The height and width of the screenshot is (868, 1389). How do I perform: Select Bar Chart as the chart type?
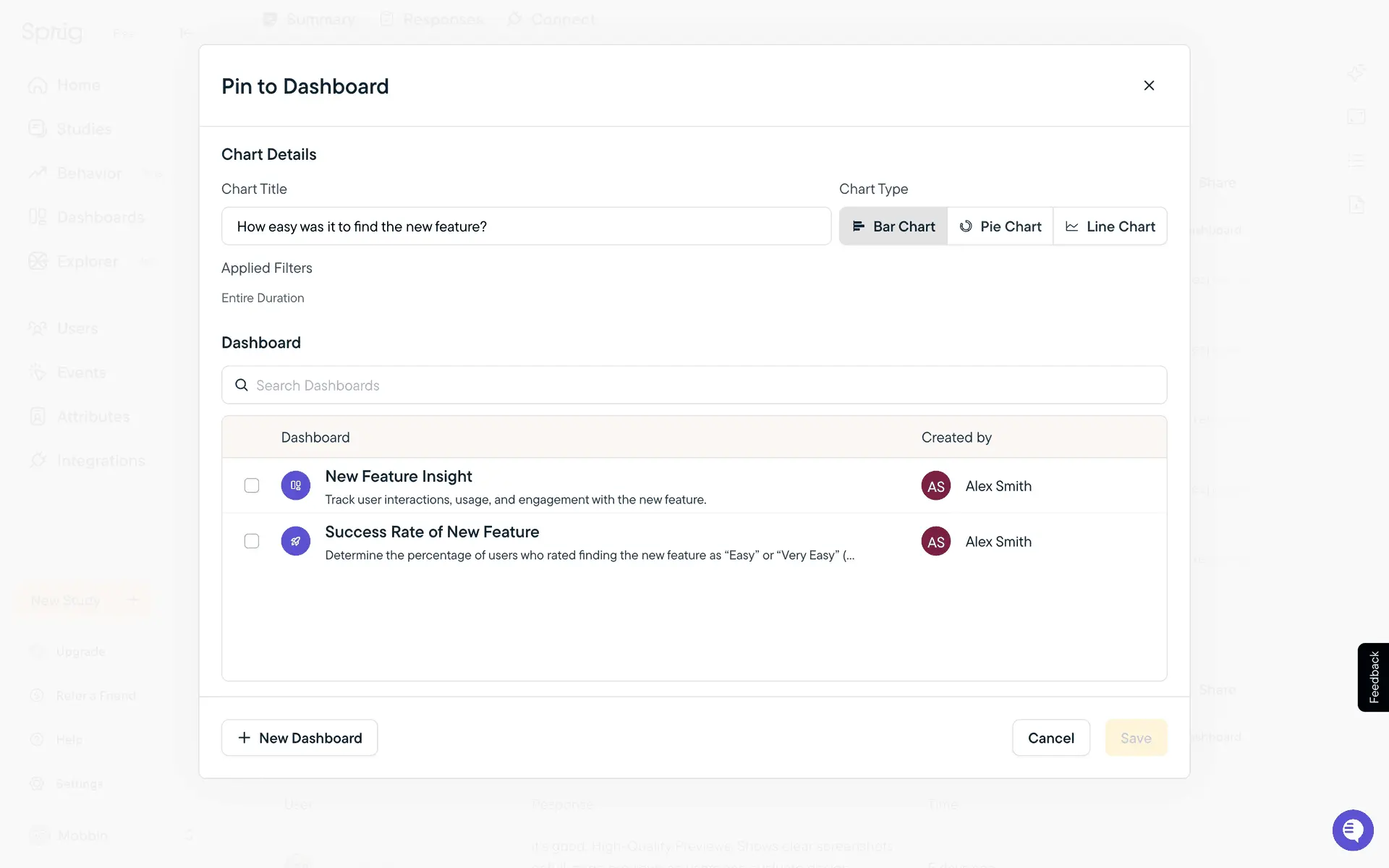893,226
